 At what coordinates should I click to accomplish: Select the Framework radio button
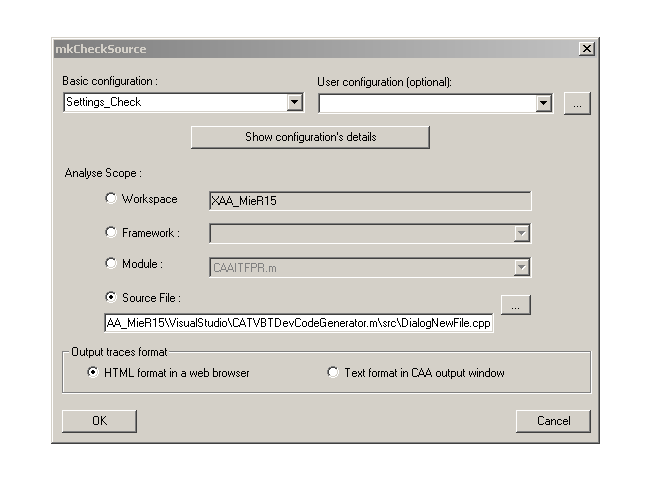111,232
